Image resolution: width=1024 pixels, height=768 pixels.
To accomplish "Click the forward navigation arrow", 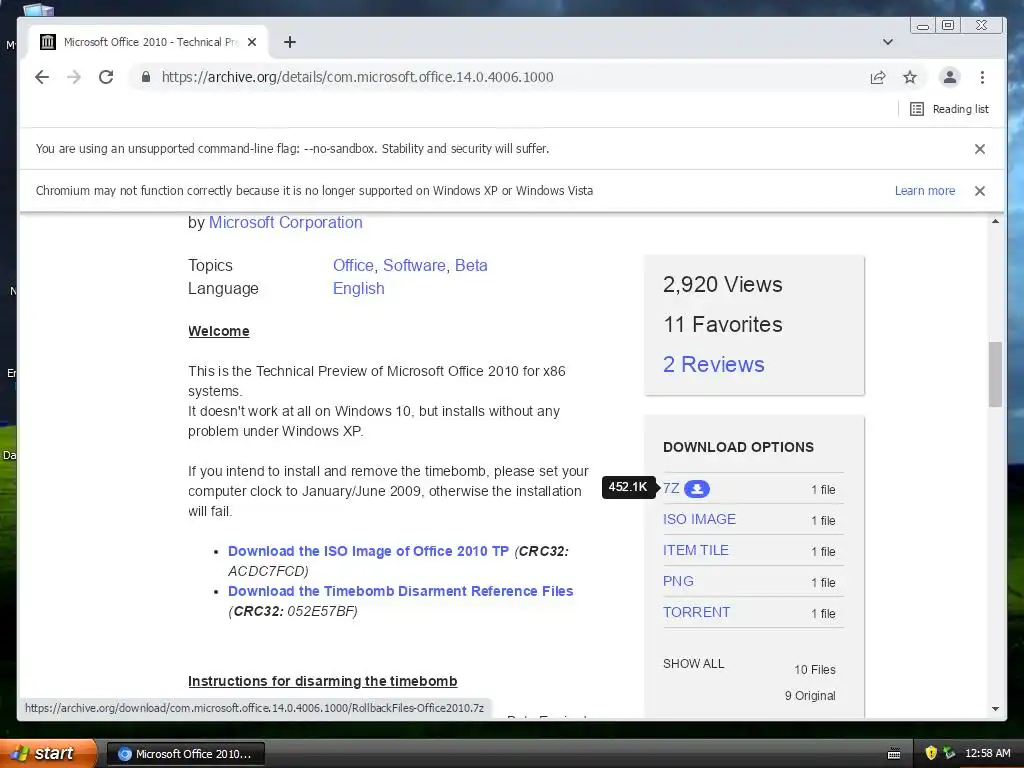I will [74, 77].
